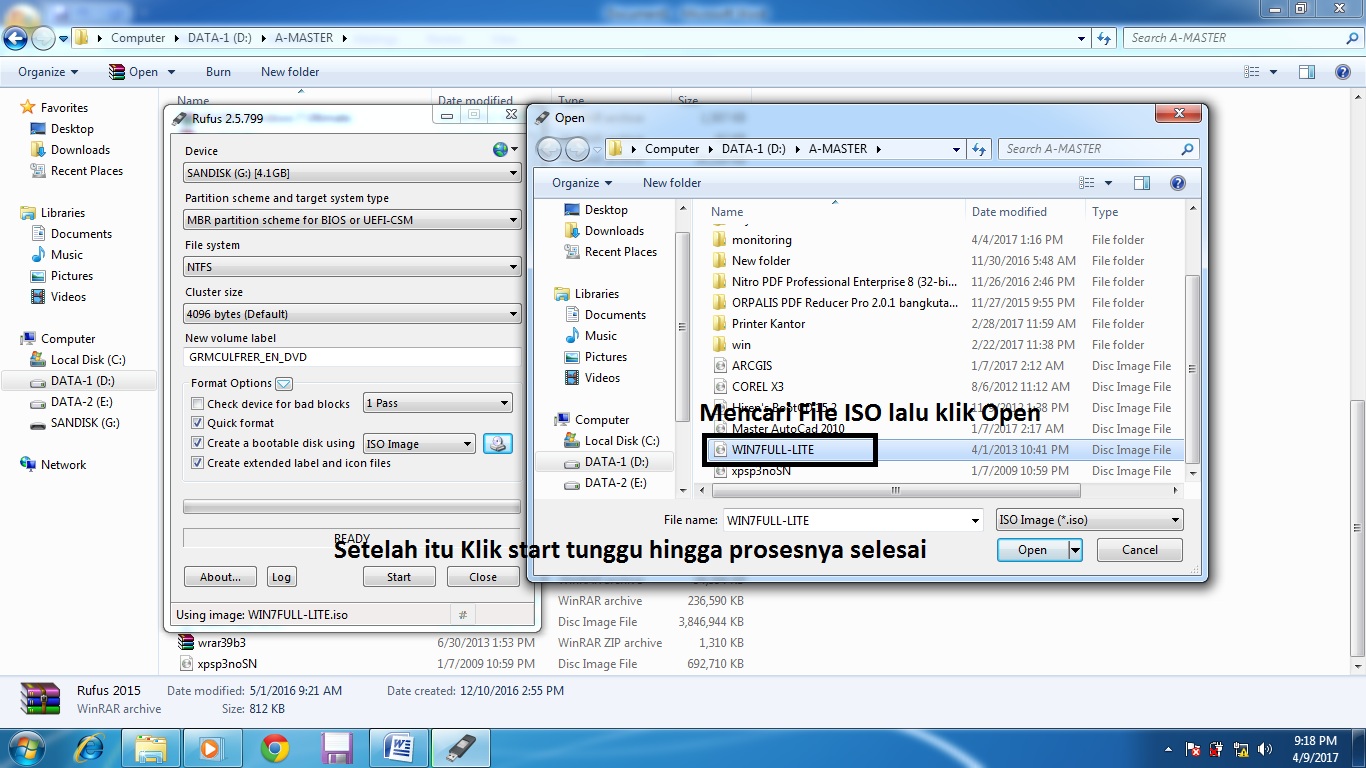
Task: Enable 'Check device for bad blocks' checkbox
Action: [x=198, y=404]
